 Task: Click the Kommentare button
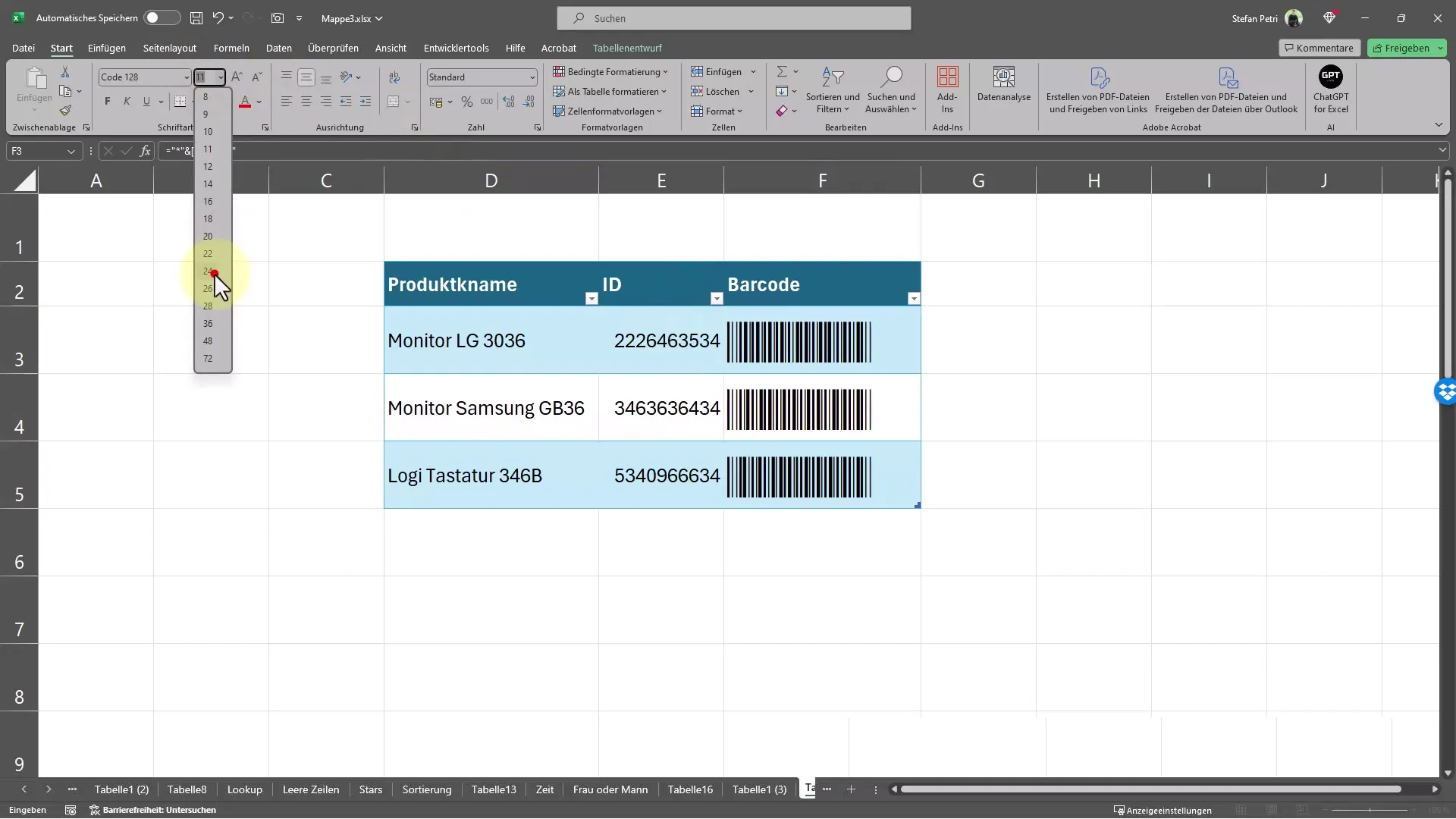(1319, 47)
